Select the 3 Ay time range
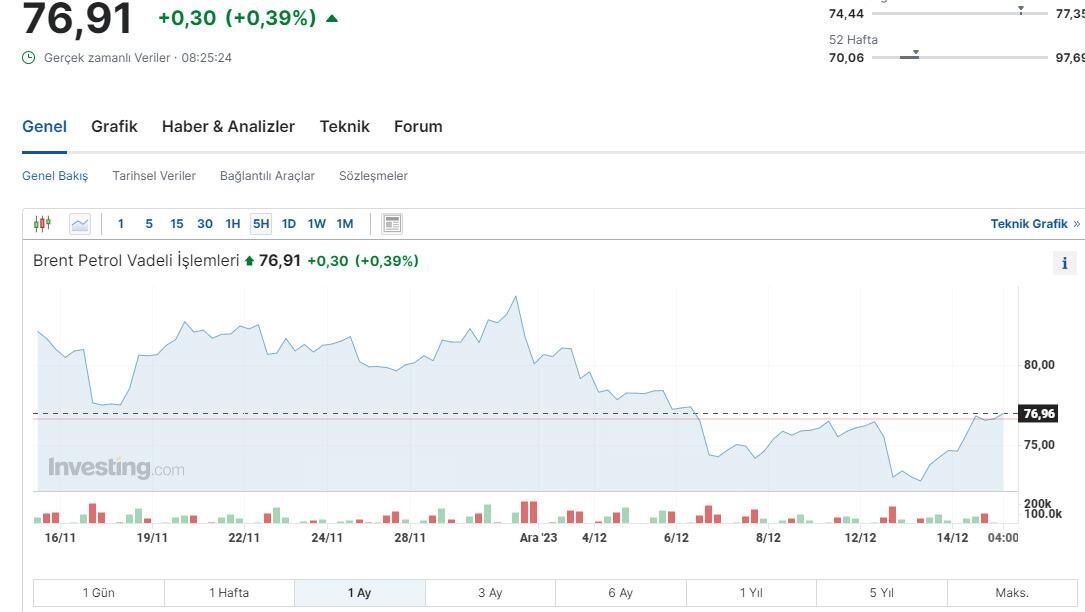Image resolution: width=1085 pixels, height=612 pixels. (x=490, y=593)
